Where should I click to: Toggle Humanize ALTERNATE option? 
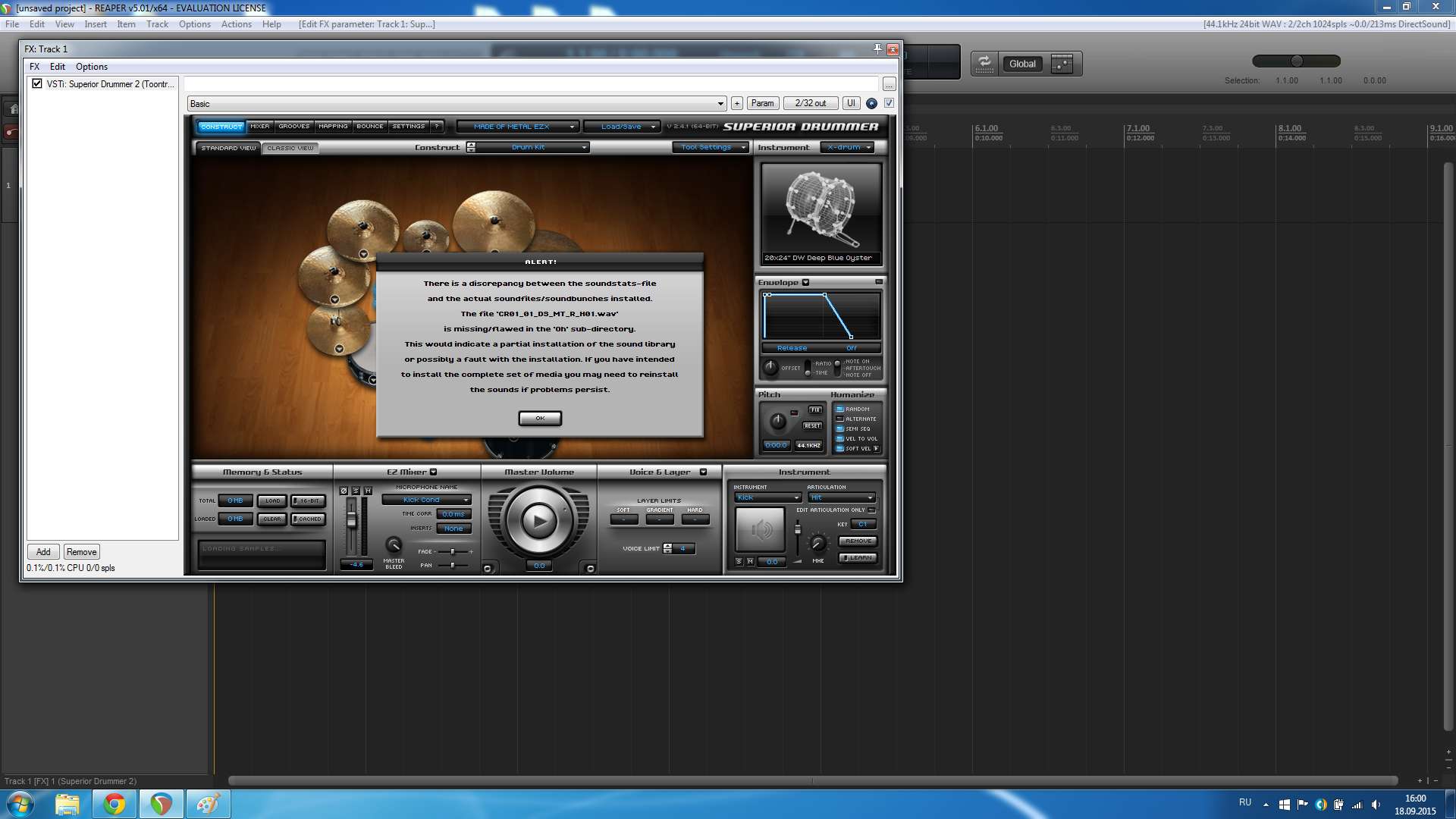click(840, 419)
